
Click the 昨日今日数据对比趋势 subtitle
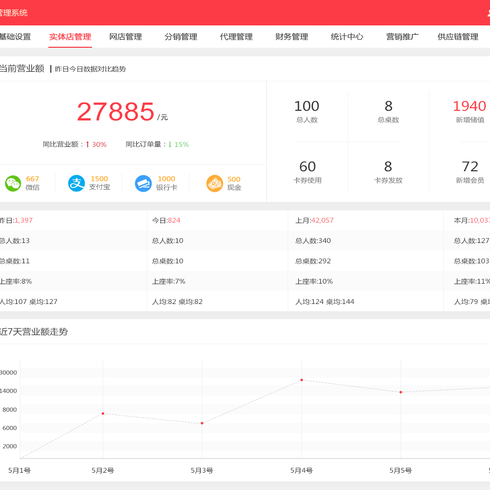[90, 69]
